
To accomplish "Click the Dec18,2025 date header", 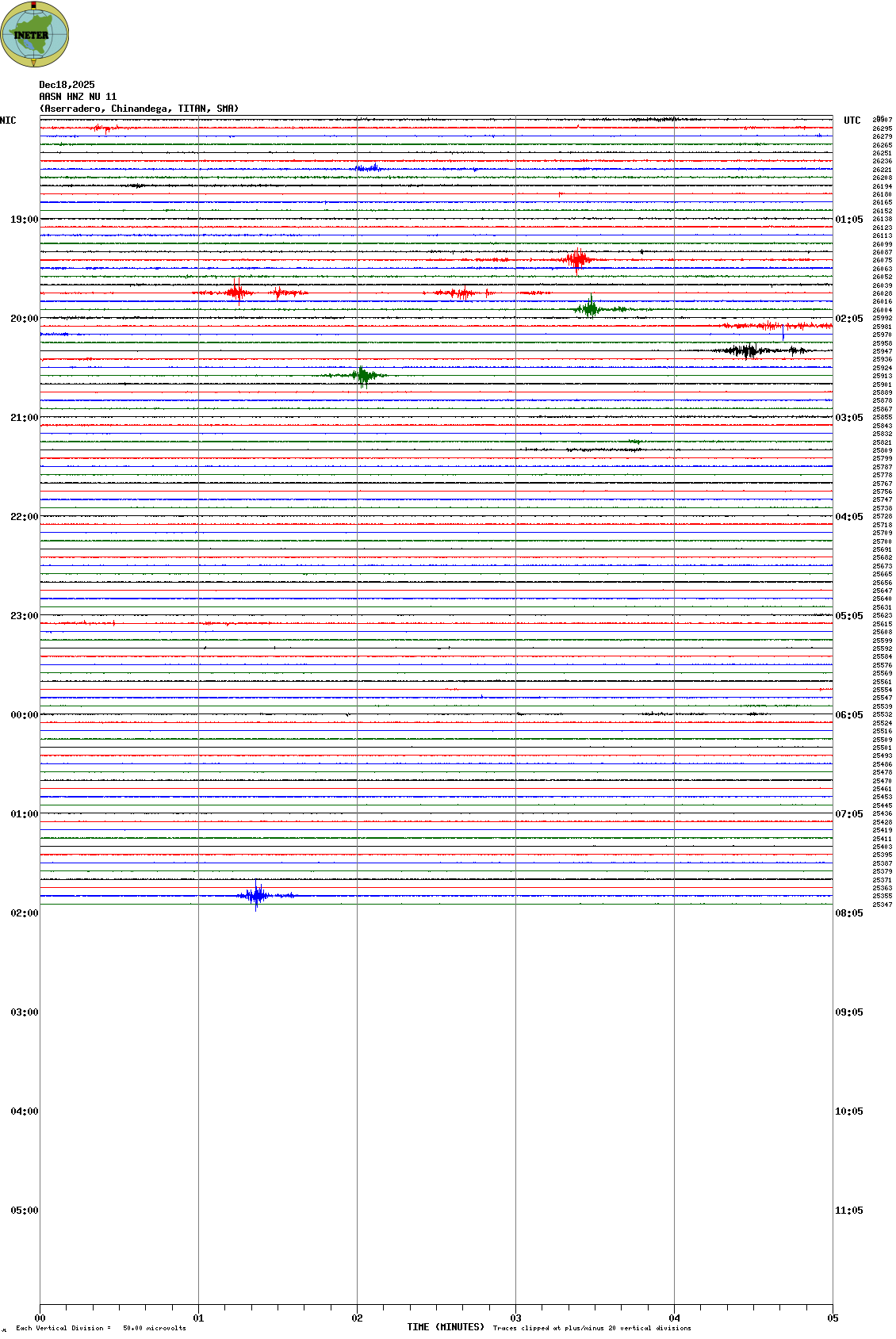I will 67,85.
